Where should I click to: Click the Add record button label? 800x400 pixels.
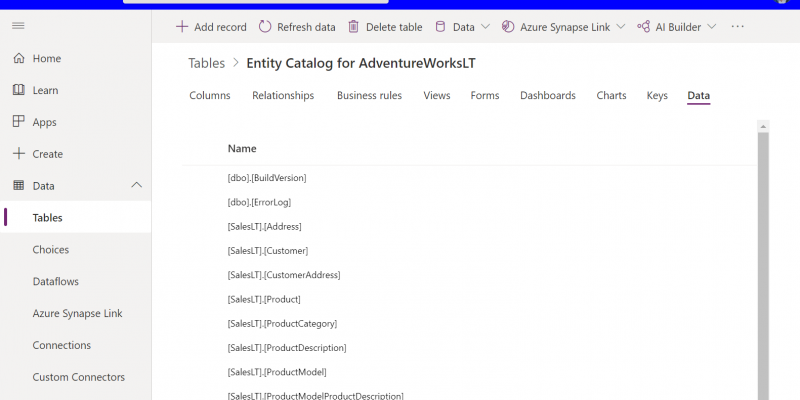point(220,27)
